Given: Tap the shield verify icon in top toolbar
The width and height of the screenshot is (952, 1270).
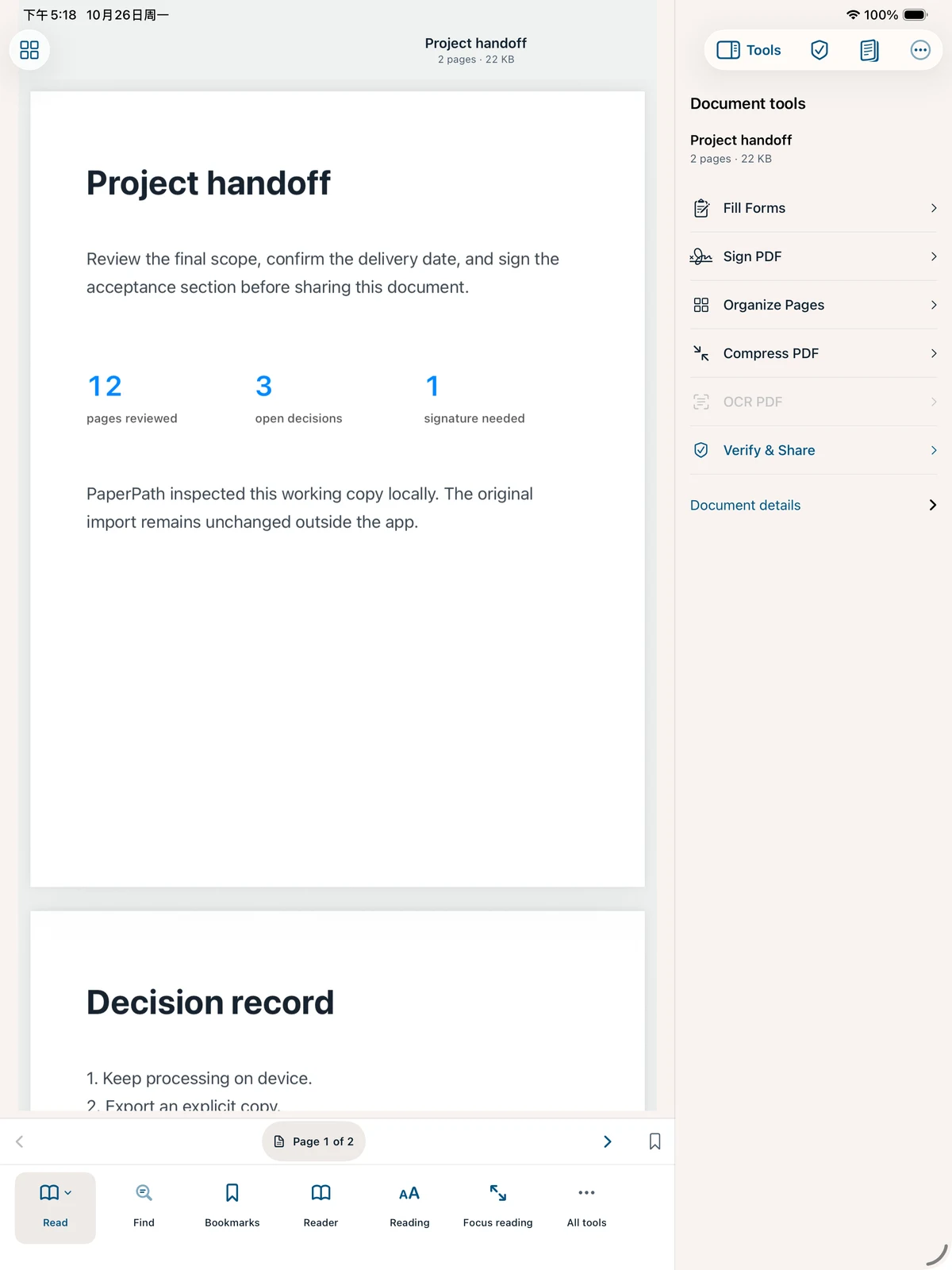Looking at the screenshot, I should click(820, 50).
